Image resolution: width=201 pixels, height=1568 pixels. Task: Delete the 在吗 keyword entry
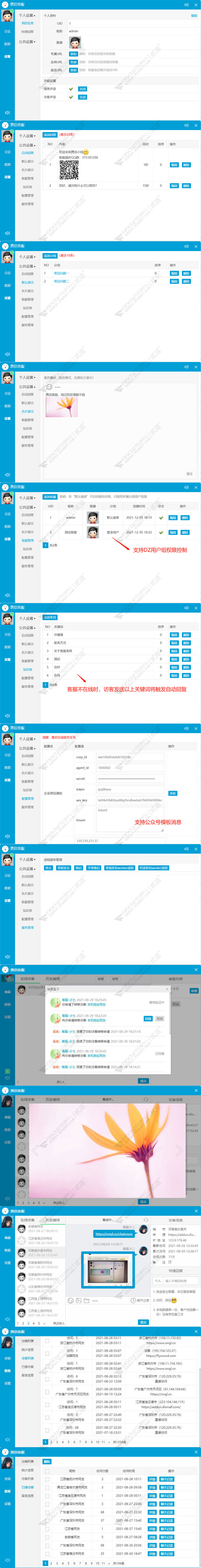click(x=186, y=675)
